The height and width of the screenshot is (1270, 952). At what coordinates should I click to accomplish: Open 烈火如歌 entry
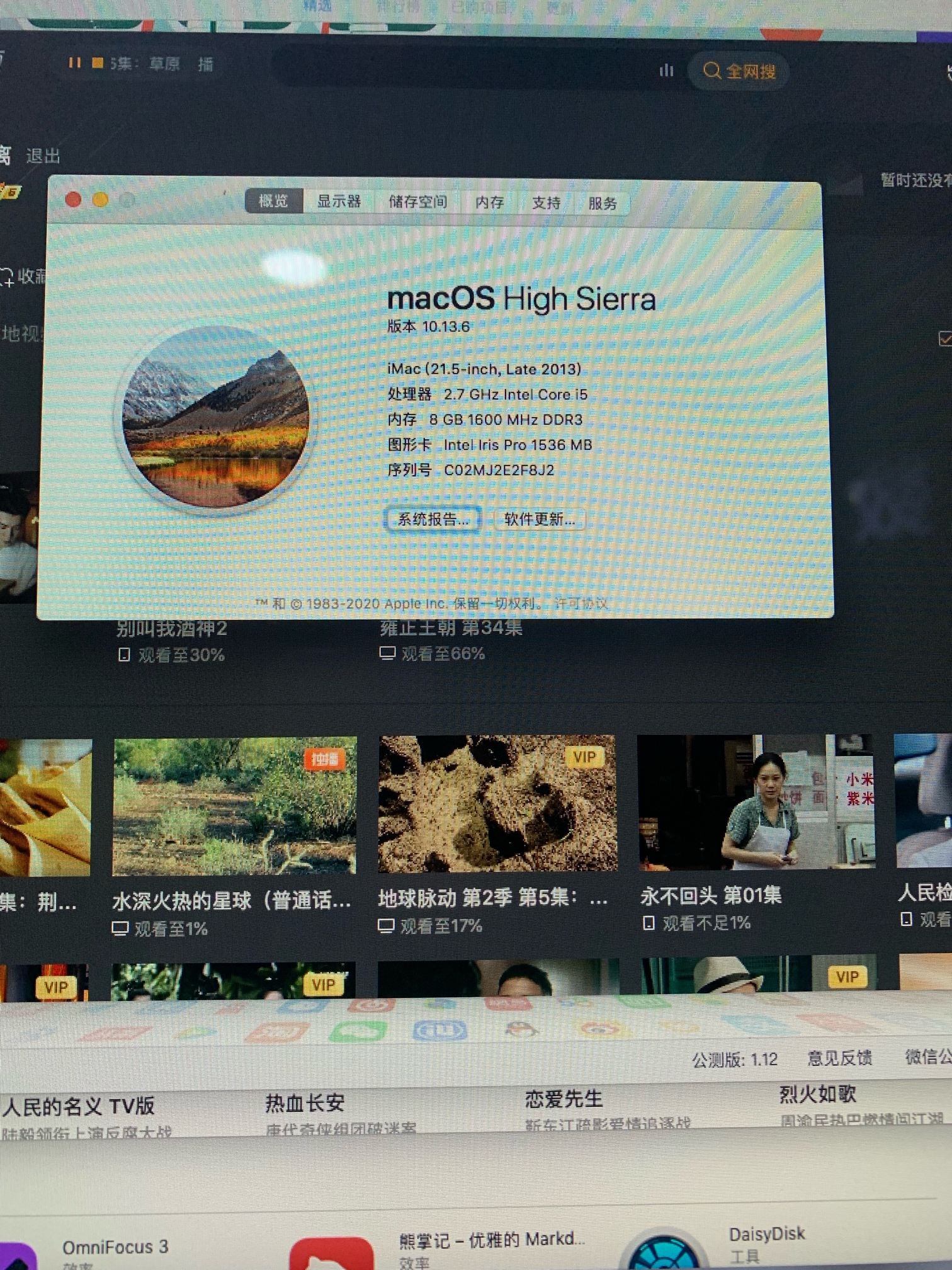pos(818,1094)
